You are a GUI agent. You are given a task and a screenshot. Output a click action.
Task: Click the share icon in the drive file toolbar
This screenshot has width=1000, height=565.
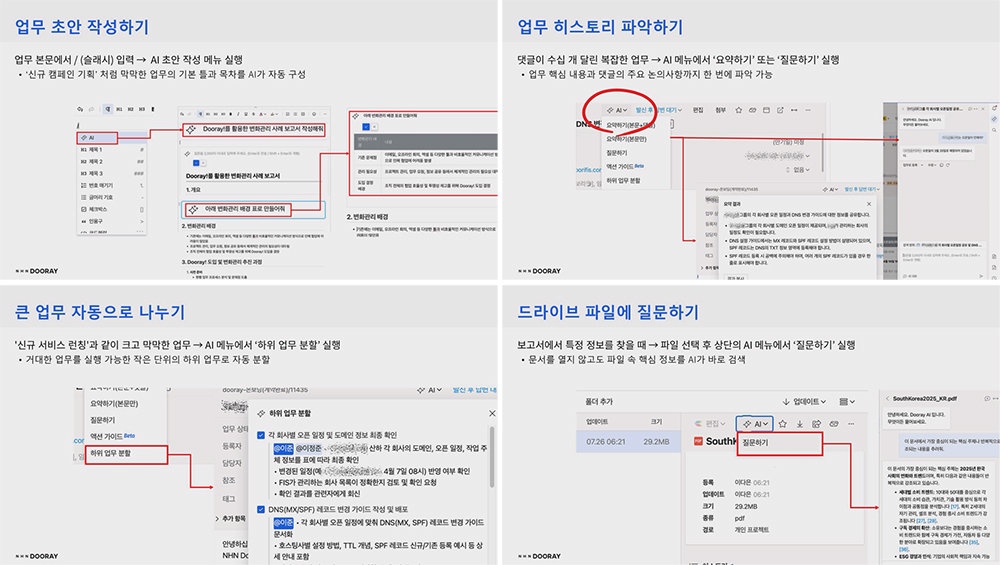[x=816, y=424]
